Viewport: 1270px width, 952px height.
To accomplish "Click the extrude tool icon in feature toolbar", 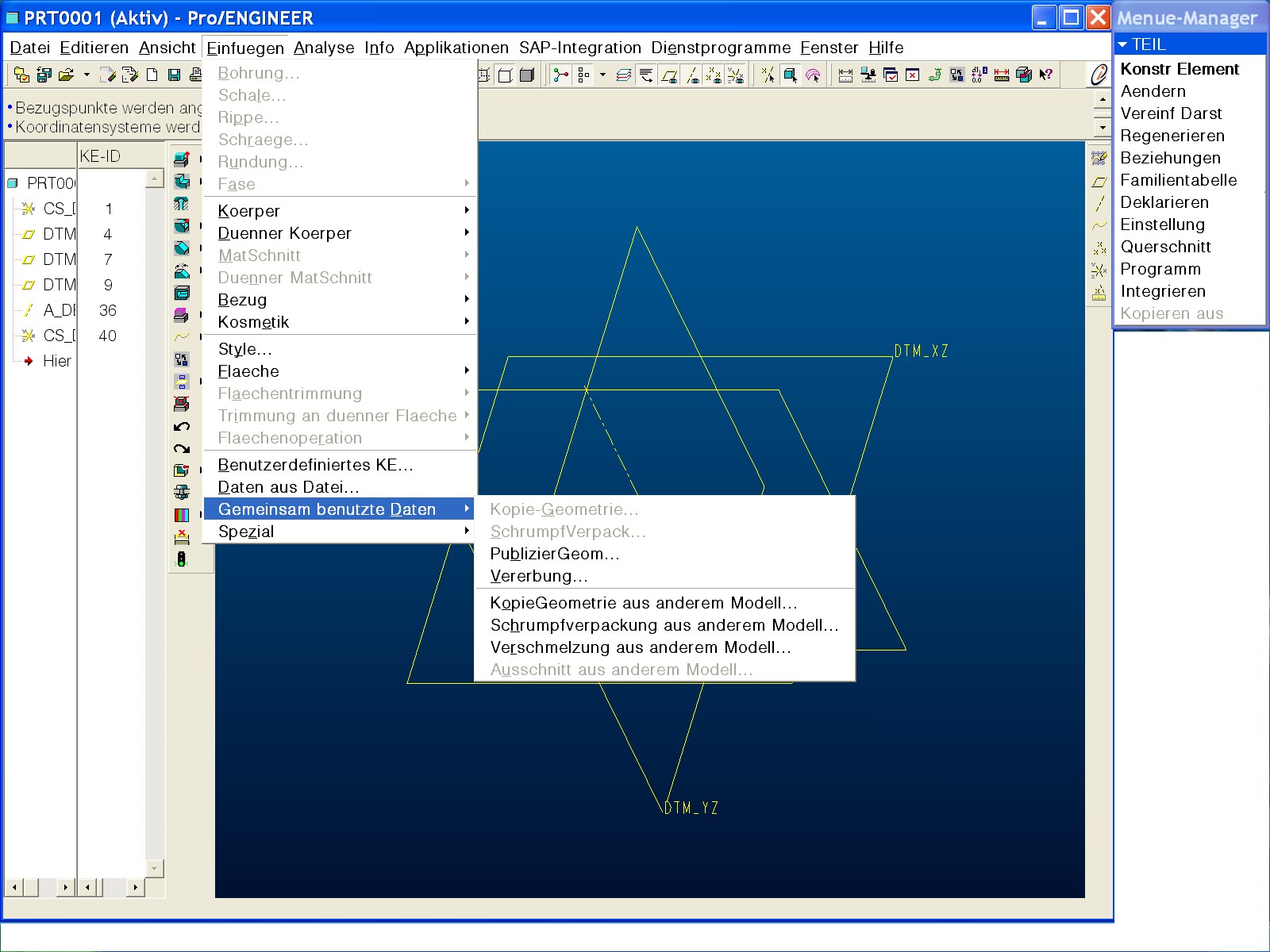I will point(182,159).
